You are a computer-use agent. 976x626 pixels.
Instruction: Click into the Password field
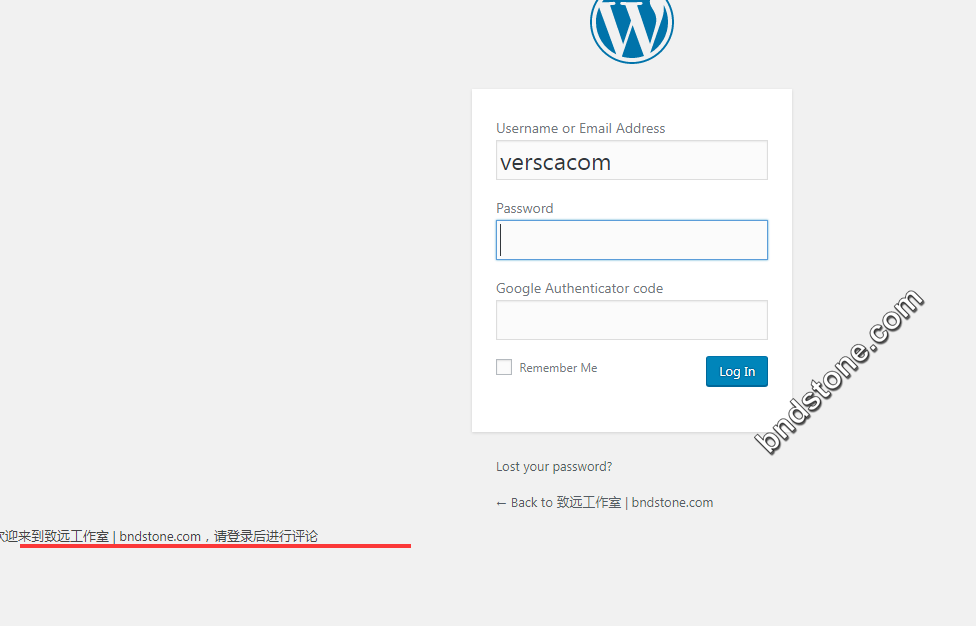632,240
